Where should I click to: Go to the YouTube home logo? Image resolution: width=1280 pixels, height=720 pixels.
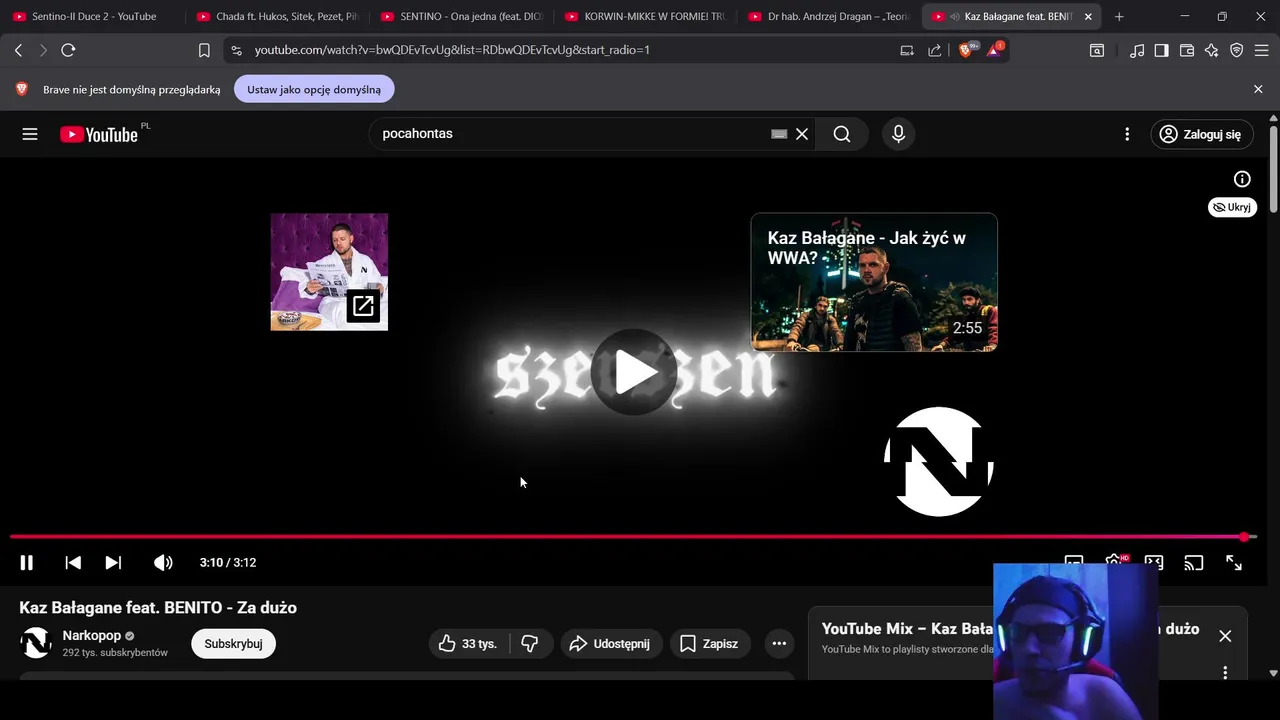[x=99, y=134]
